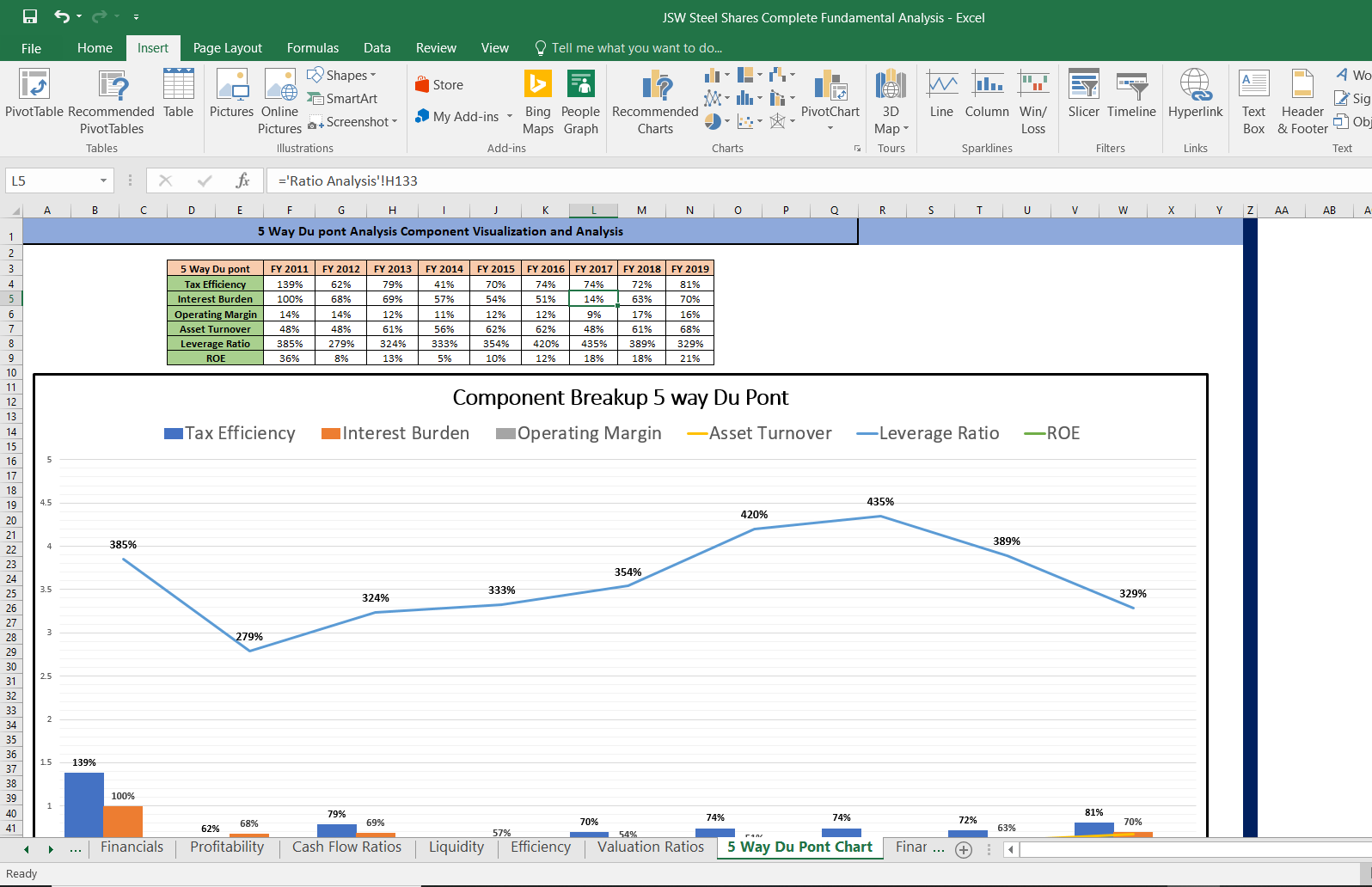Open the Cash Flow Ratios sheet
Screen dimensions: 1372x887
tap(346, 847)
